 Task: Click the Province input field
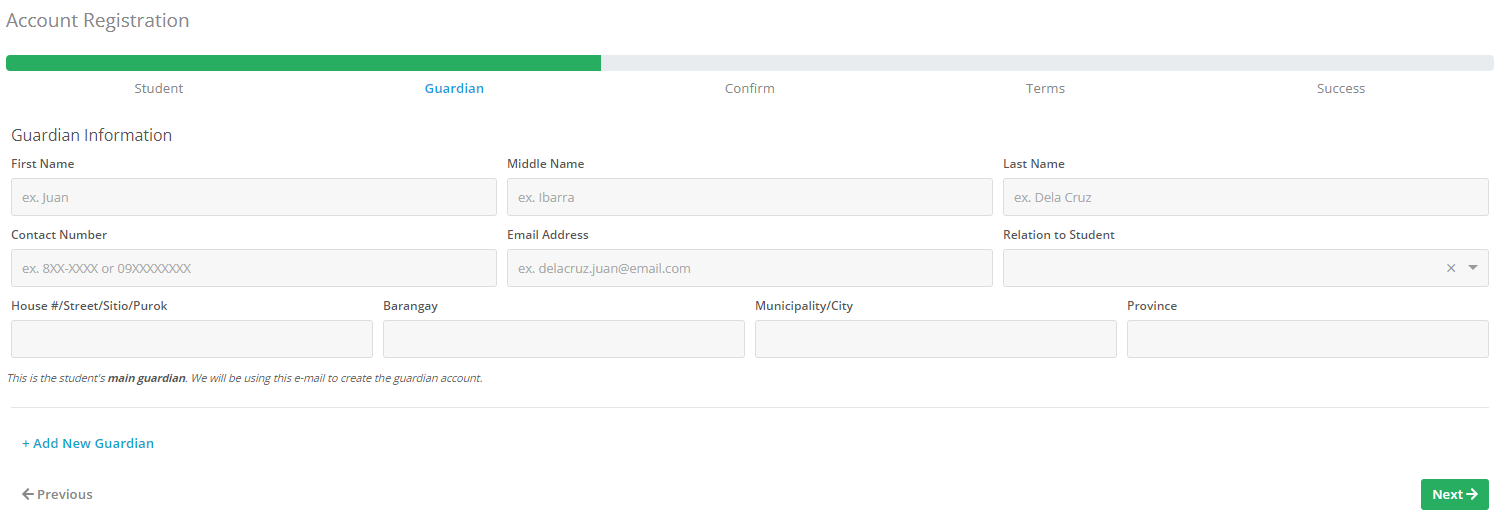1307,339
